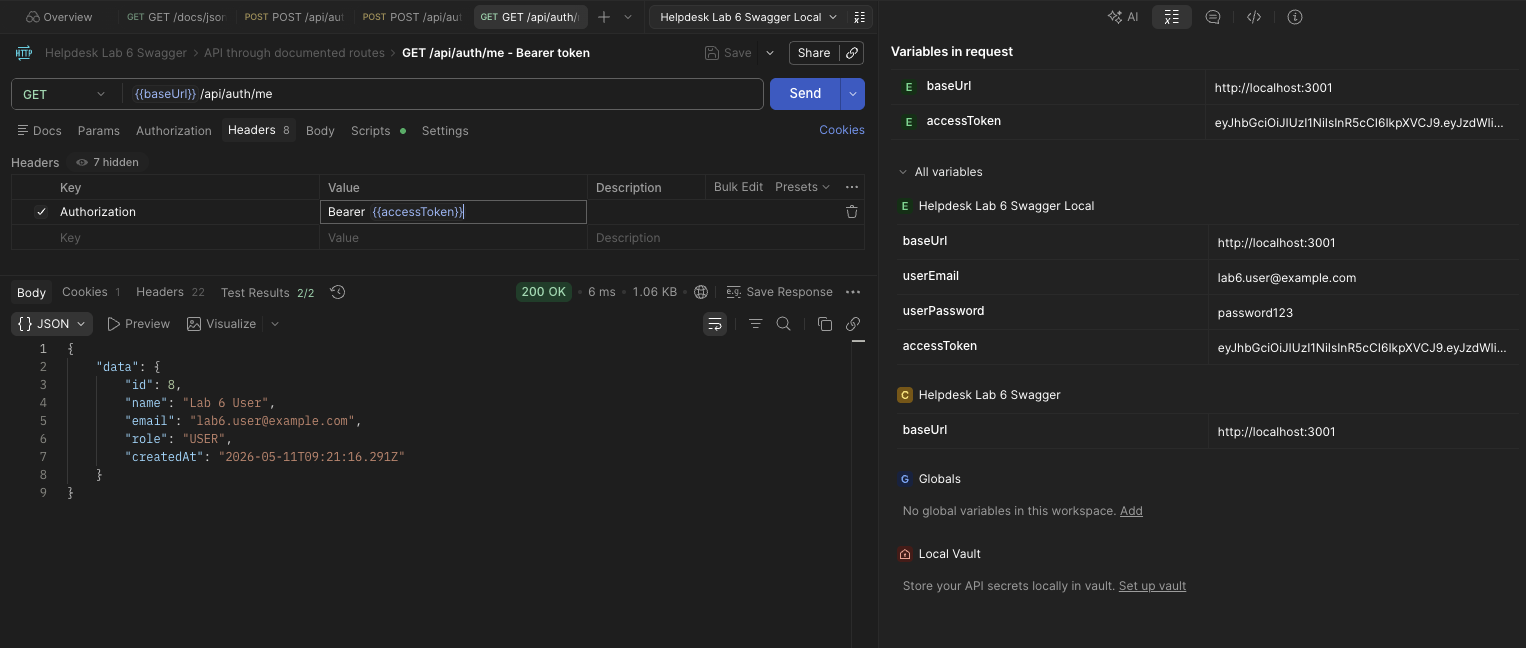Open headers table more options ellipsis
The width and height of the screenshot is (1526, 648).
tap(852, 187)
